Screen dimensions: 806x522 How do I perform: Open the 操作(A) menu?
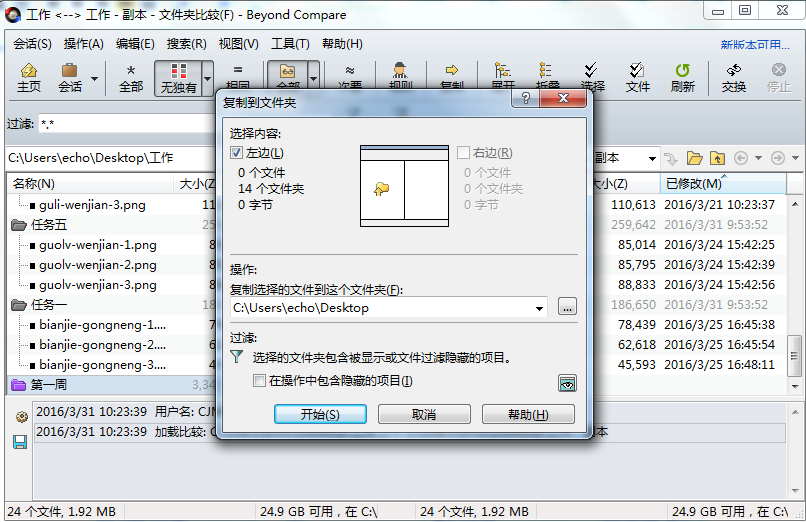tap(83, 44)
